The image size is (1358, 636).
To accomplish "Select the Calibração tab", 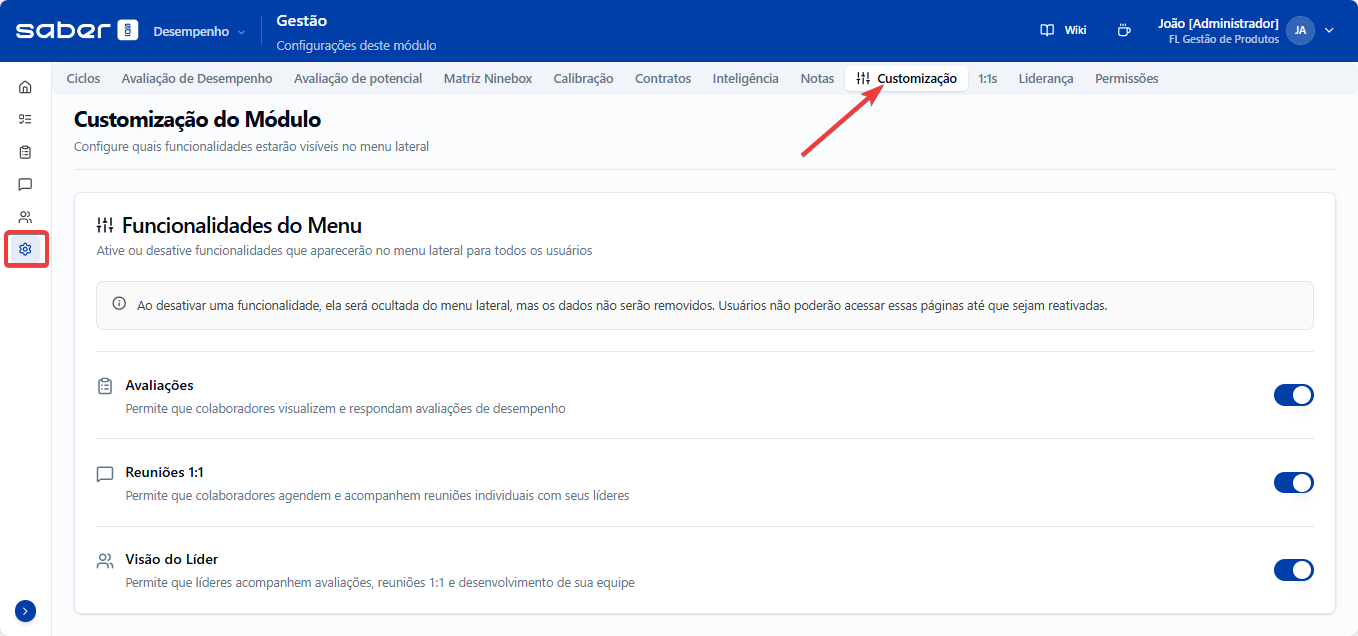I will point(583,78).
